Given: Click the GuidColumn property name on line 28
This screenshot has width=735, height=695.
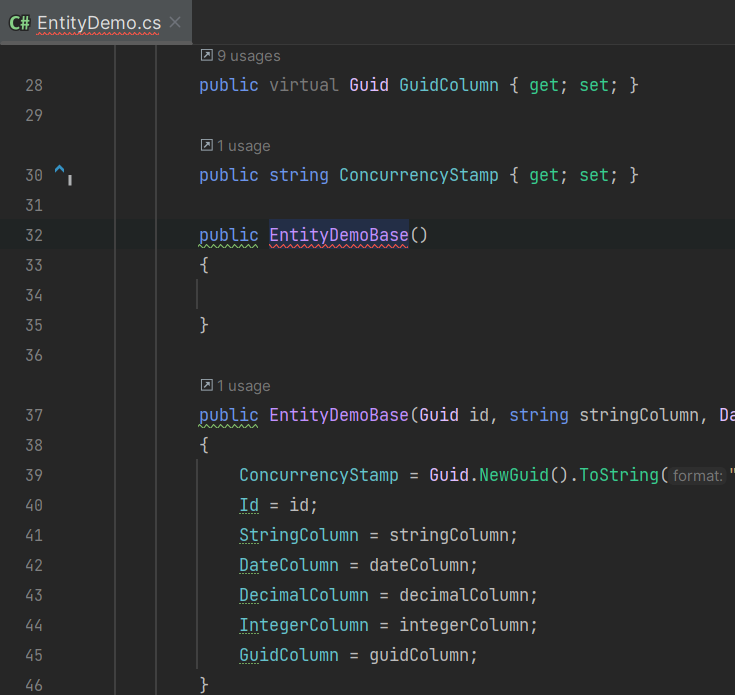Looking at the screenshot, I should click(x=448, y=85).
